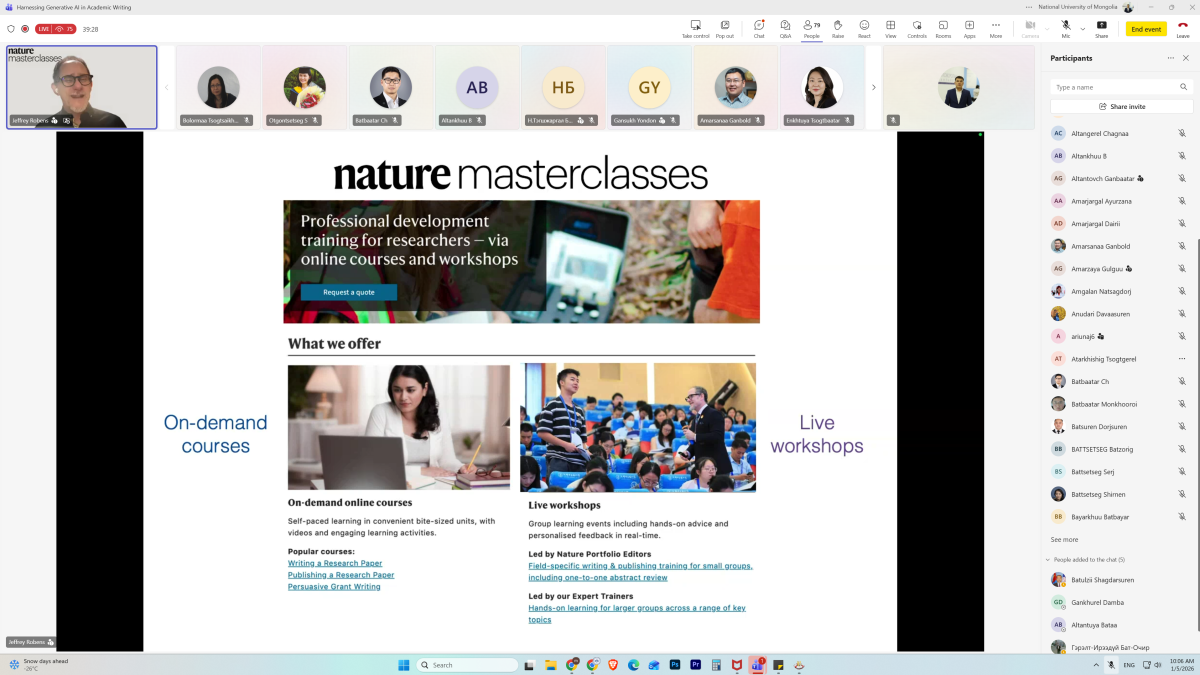Collapse the People added to chat section
This screenshot has width=1200, height=675.
tap(1048, 560)
